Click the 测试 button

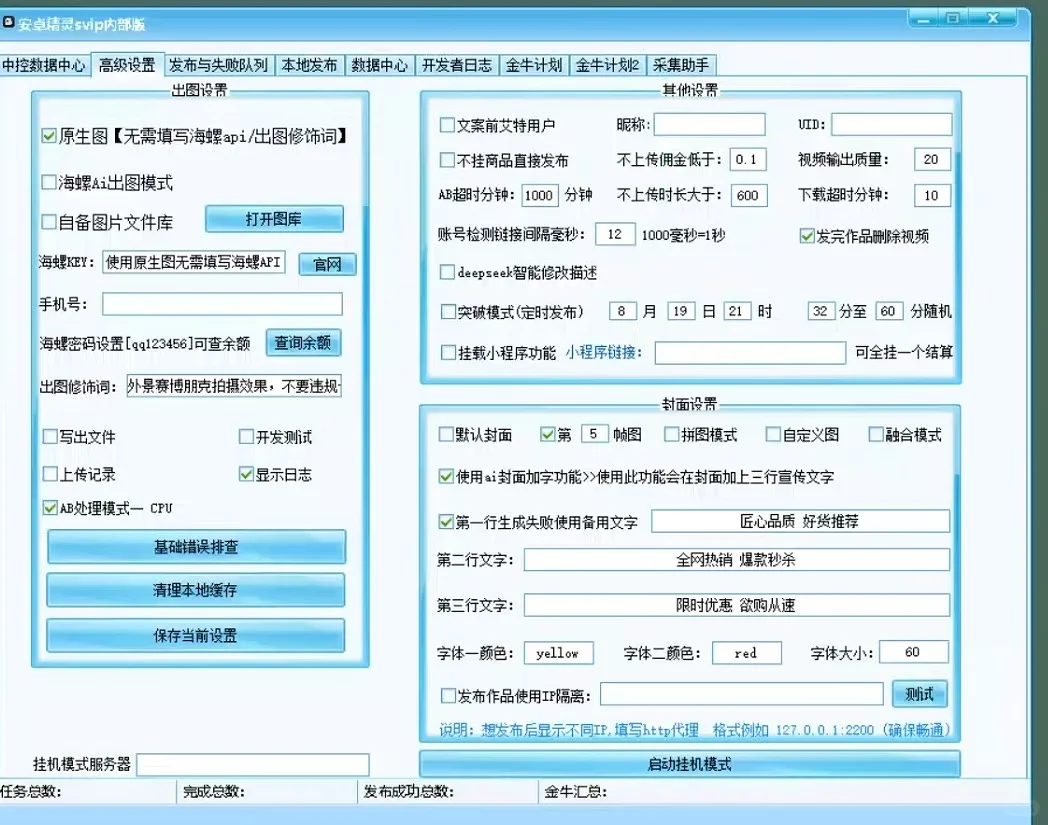click(x=920, y=694)
